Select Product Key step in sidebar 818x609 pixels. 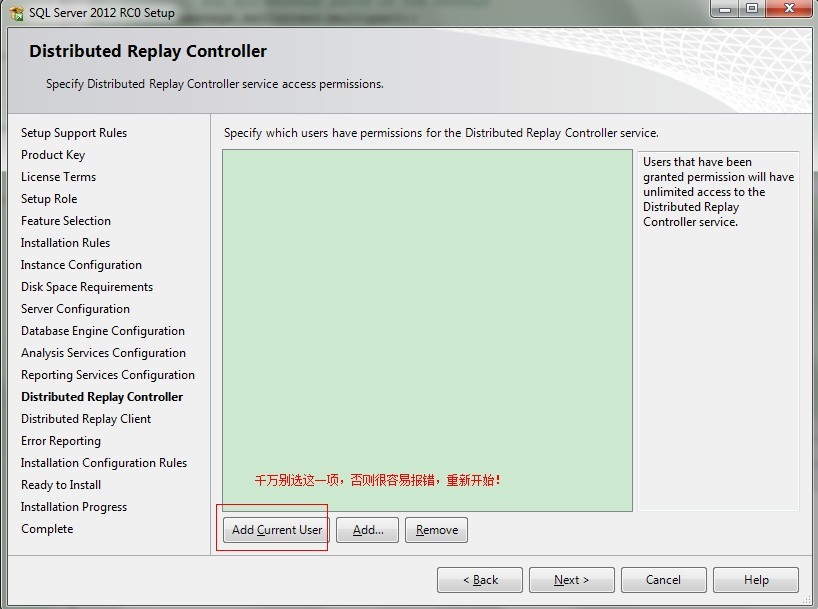tap(53, 155)
